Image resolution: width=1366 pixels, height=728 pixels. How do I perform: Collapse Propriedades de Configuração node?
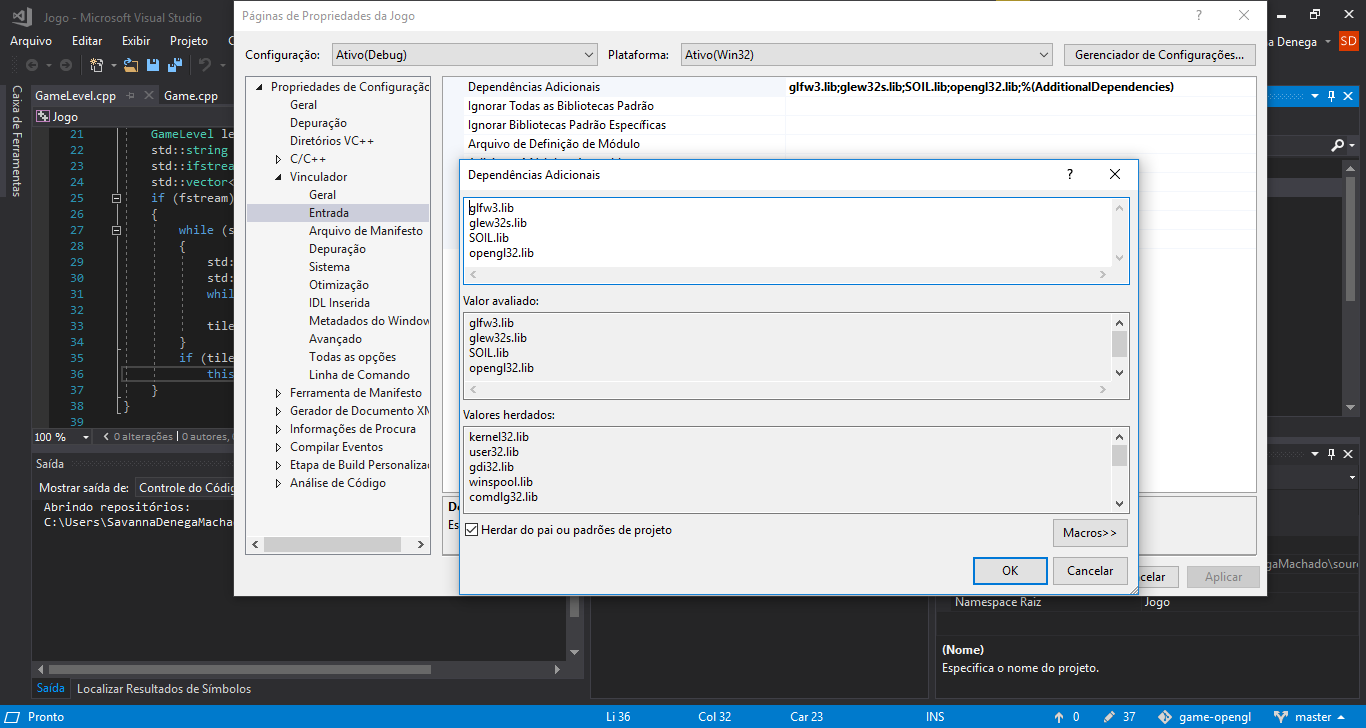[260, 87]
